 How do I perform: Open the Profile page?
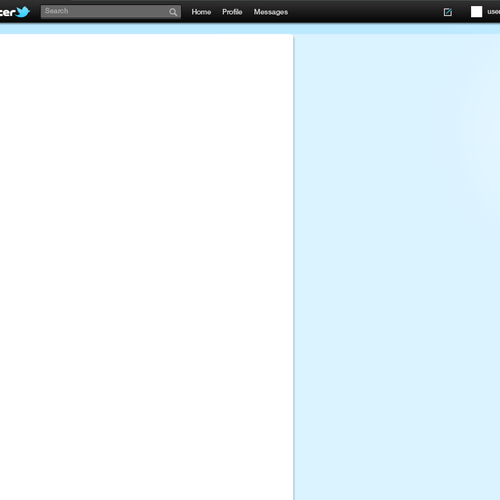point(232,12)
